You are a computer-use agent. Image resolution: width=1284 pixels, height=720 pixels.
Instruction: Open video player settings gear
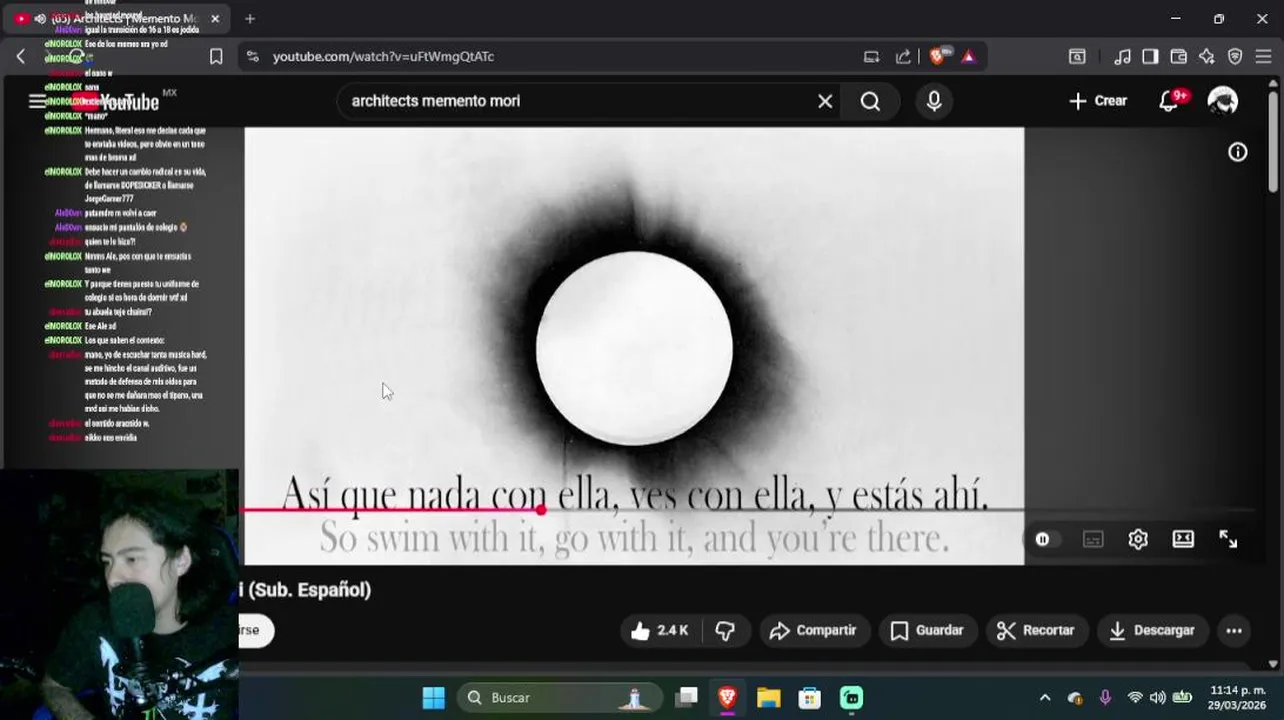click(x=1138, y=539)
